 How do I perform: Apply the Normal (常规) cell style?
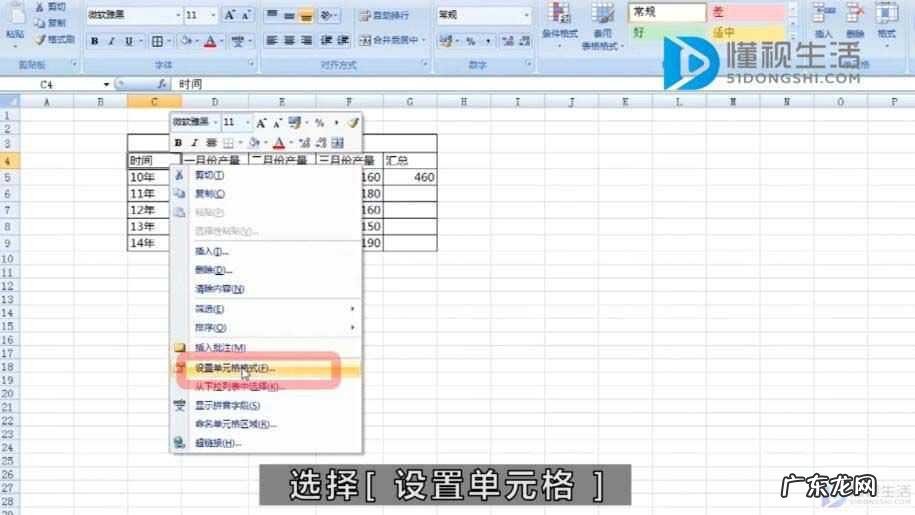pyautogui.click(x=667, y=12)
